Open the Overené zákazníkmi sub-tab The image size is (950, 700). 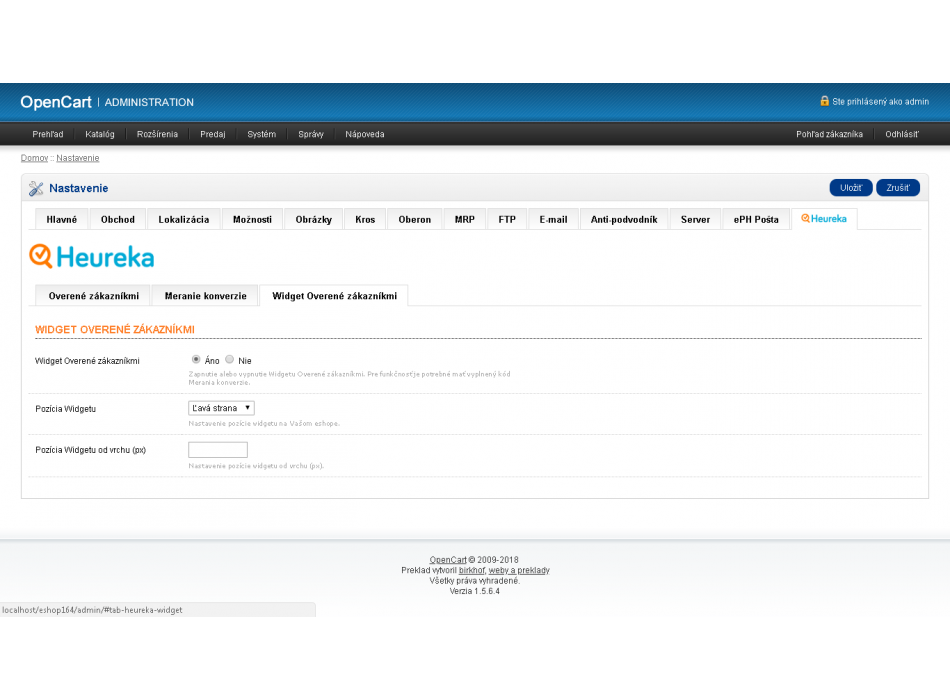[94, 296]
